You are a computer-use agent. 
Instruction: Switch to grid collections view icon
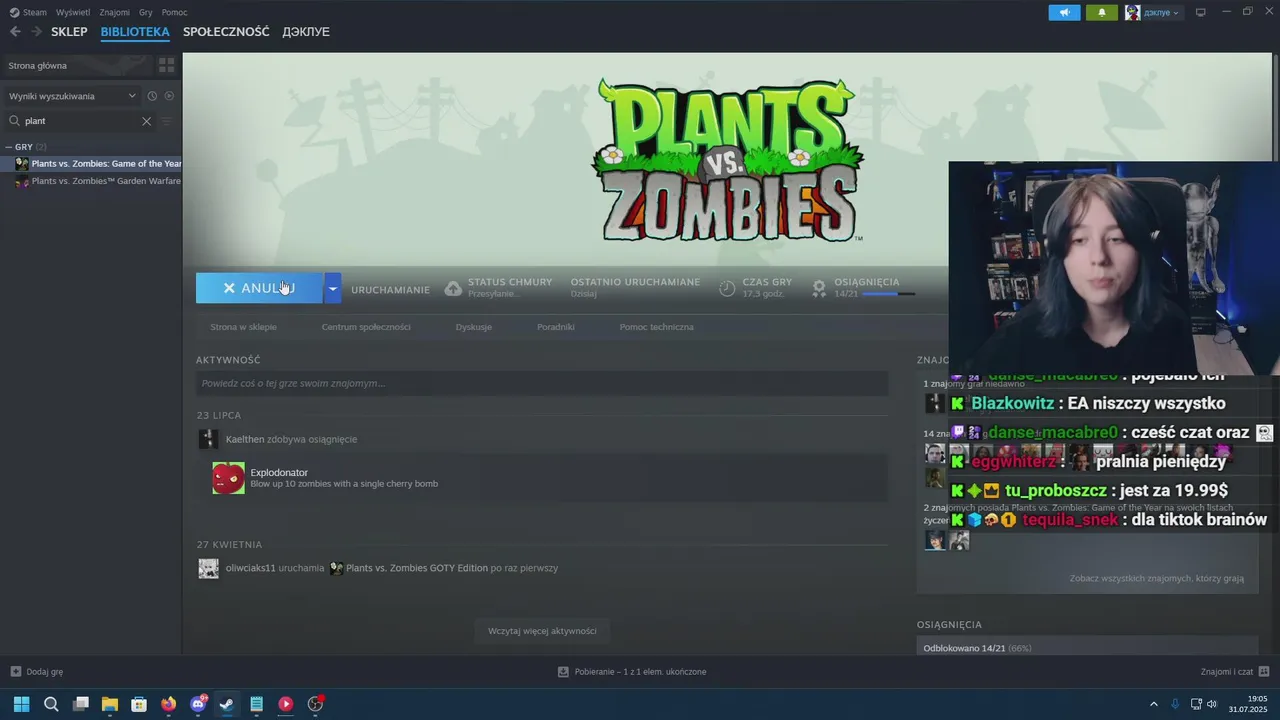(x=167, y=65)
